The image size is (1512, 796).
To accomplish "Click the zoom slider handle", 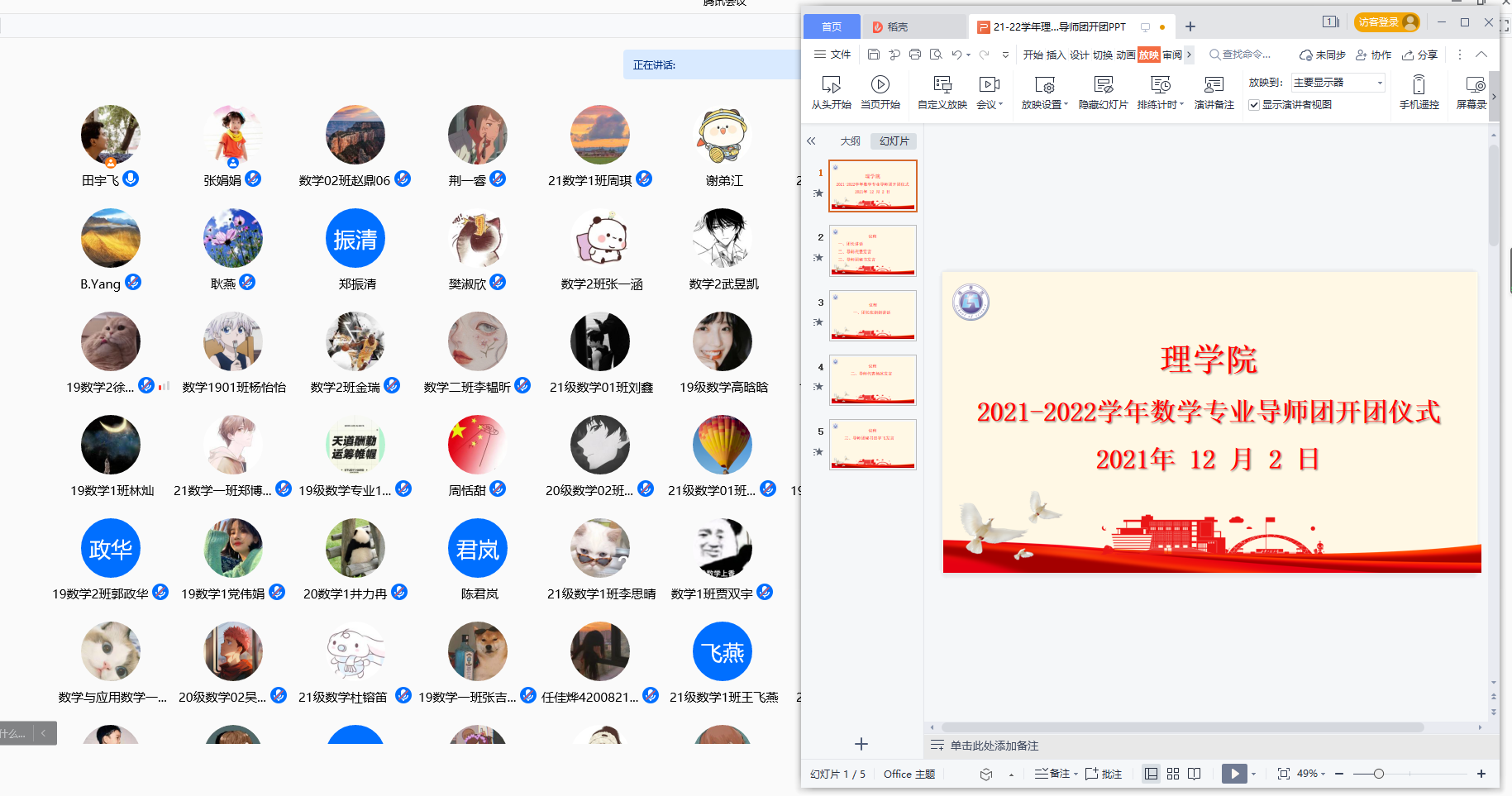I will 1379,774.
